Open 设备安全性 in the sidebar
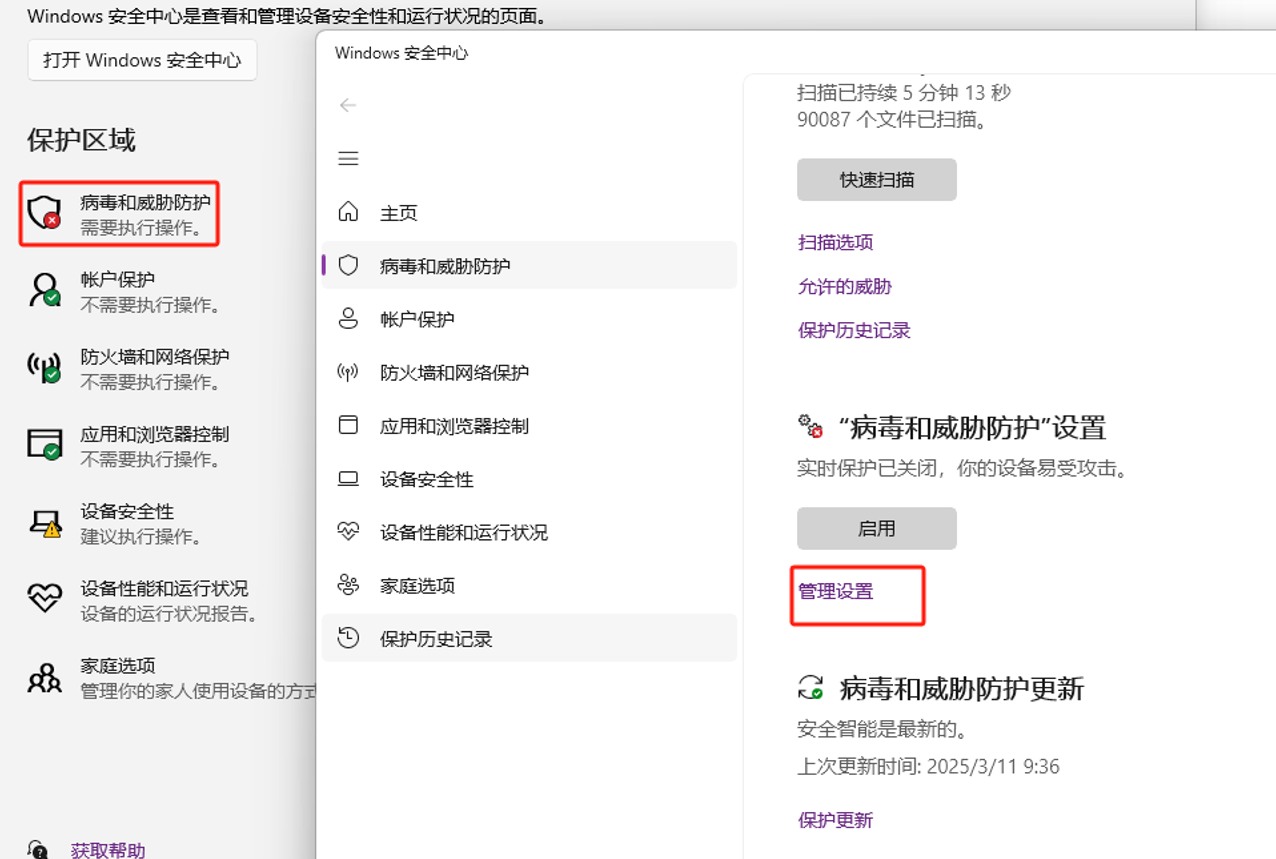This screenshot has width=1276, height=859. [x=529, y=479]
